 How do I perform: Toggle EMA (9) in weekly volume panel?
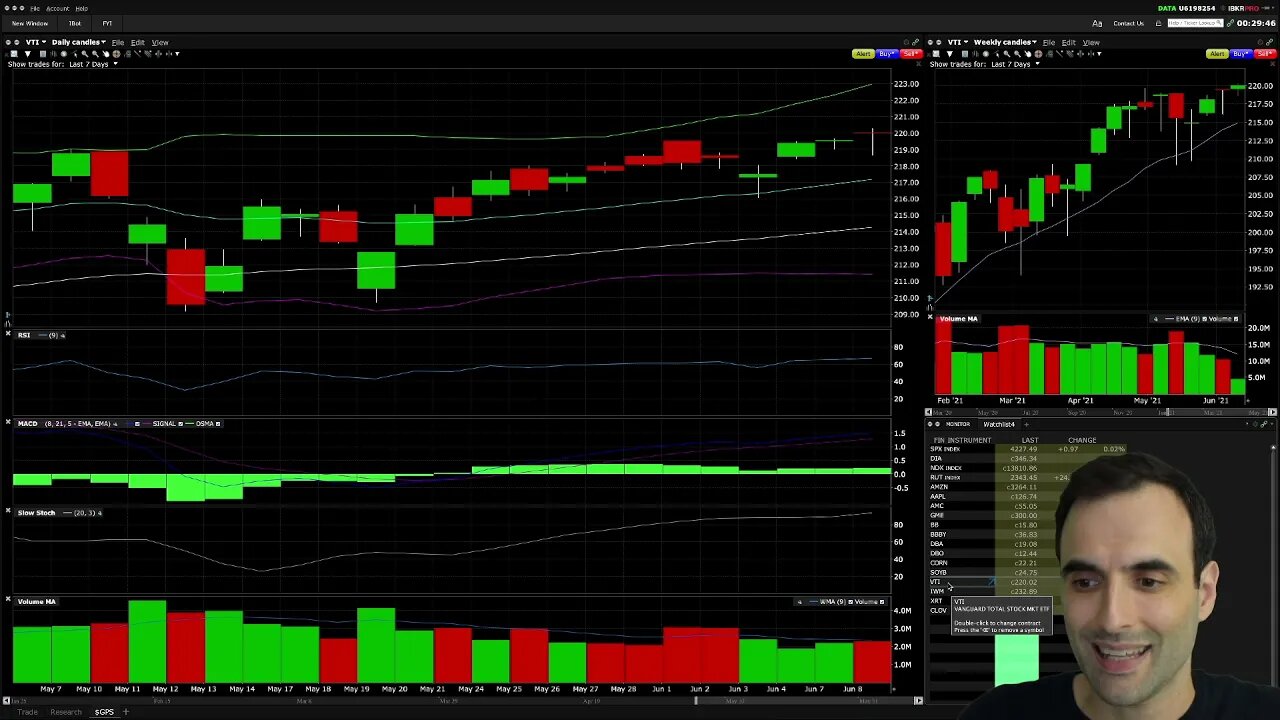pos(1204,319)
